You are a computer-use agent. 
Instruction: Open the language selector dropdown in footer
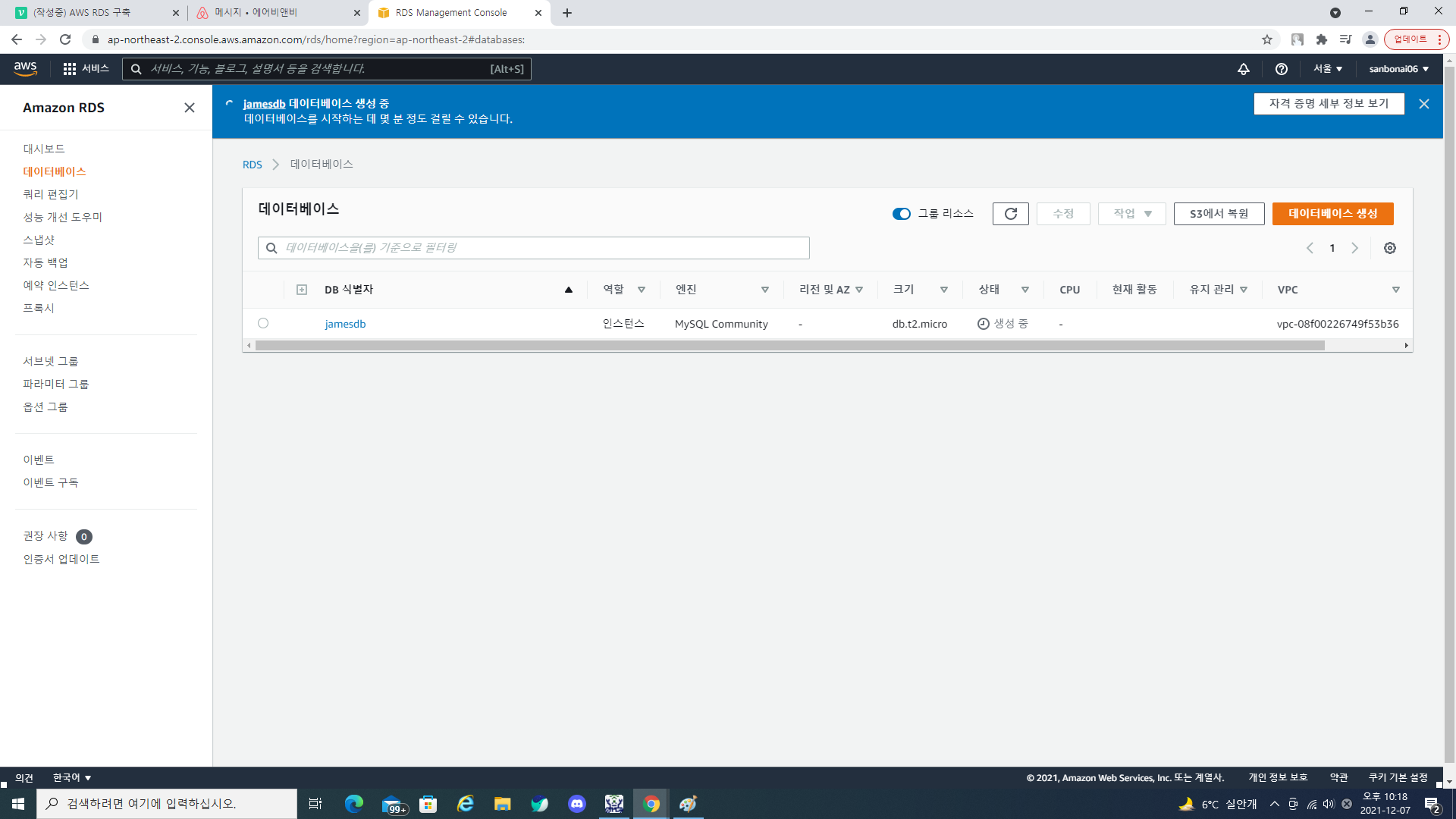tap(72, 777)
